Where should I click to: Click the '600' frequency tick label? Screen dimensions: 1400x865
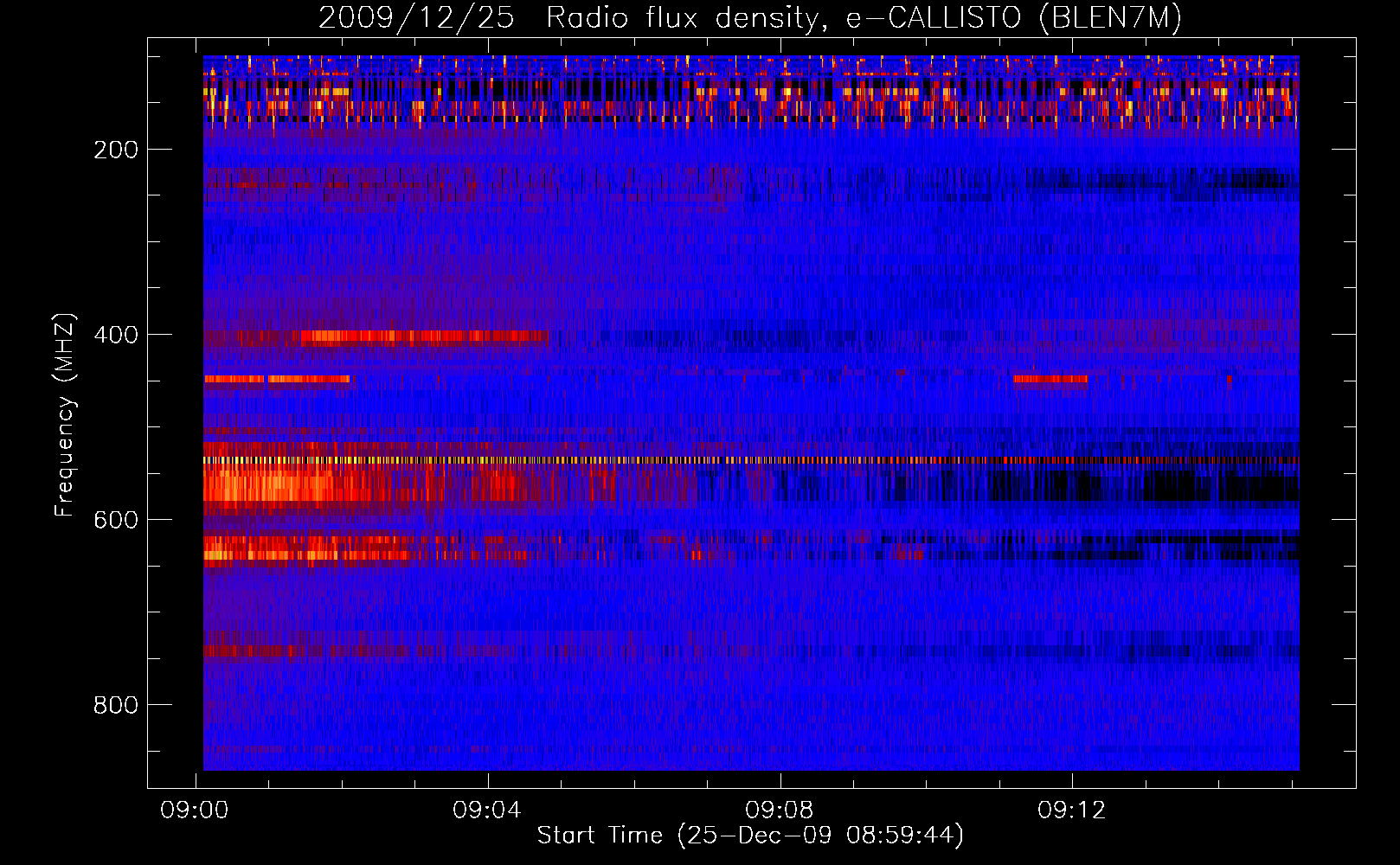point(116,520)
